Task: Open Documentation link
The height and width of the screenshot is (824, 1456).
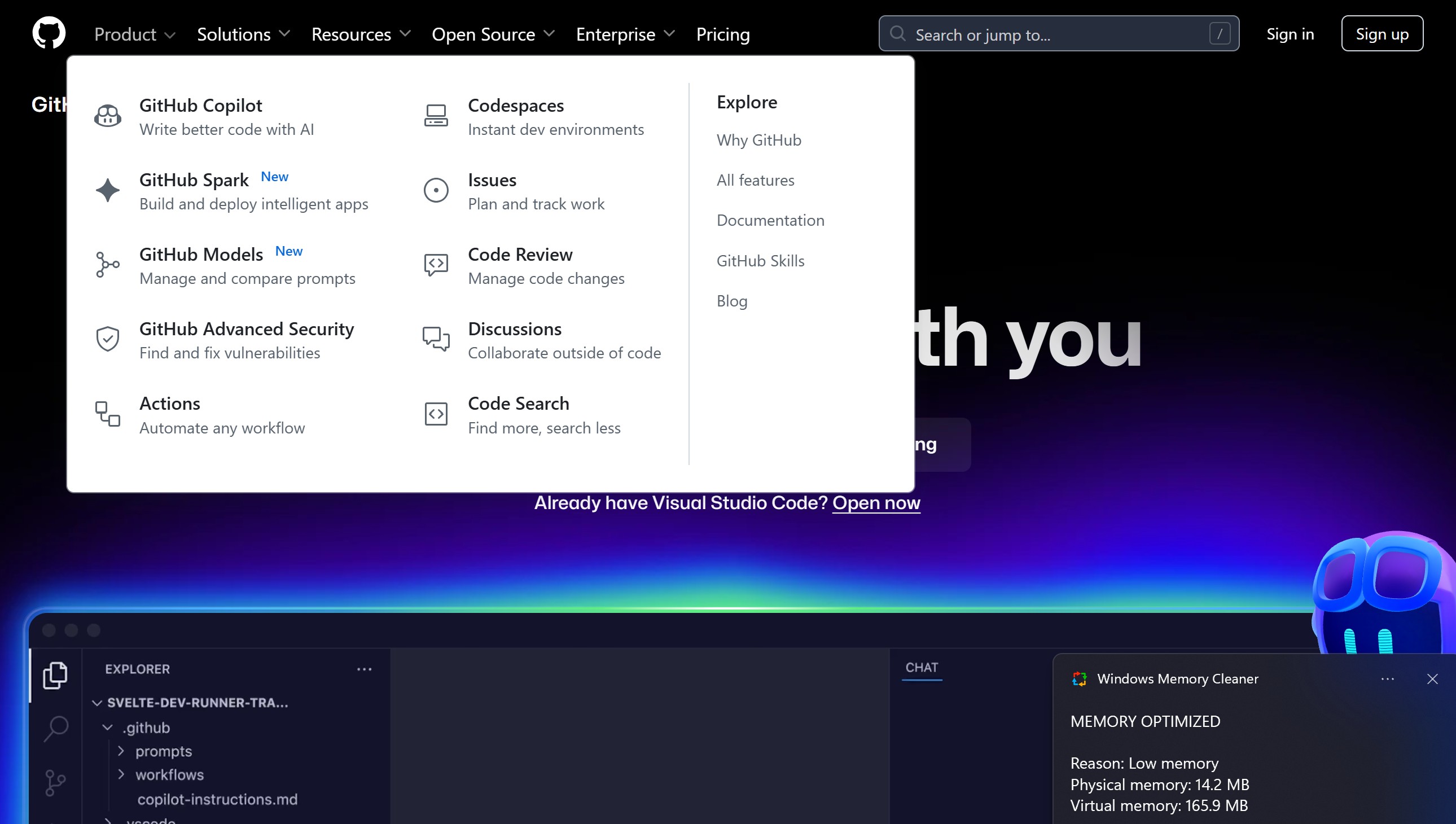Action: tap(771, 220)
